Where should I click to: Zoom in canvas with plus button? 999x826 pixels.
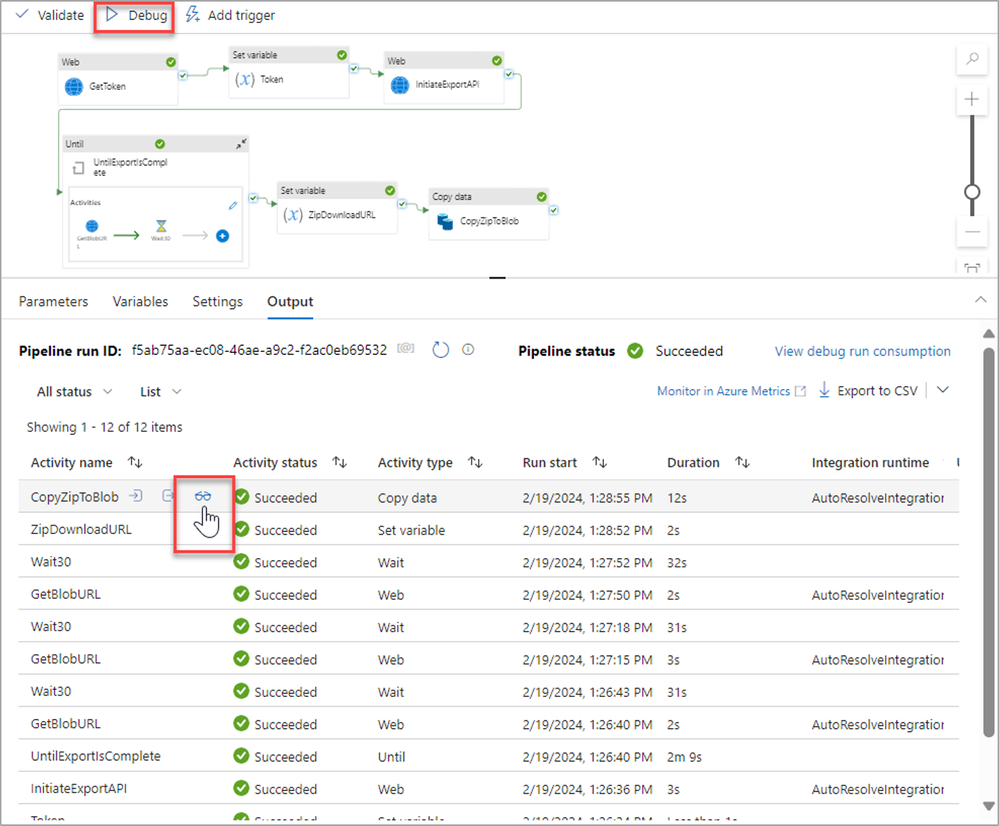coord(972,99)
